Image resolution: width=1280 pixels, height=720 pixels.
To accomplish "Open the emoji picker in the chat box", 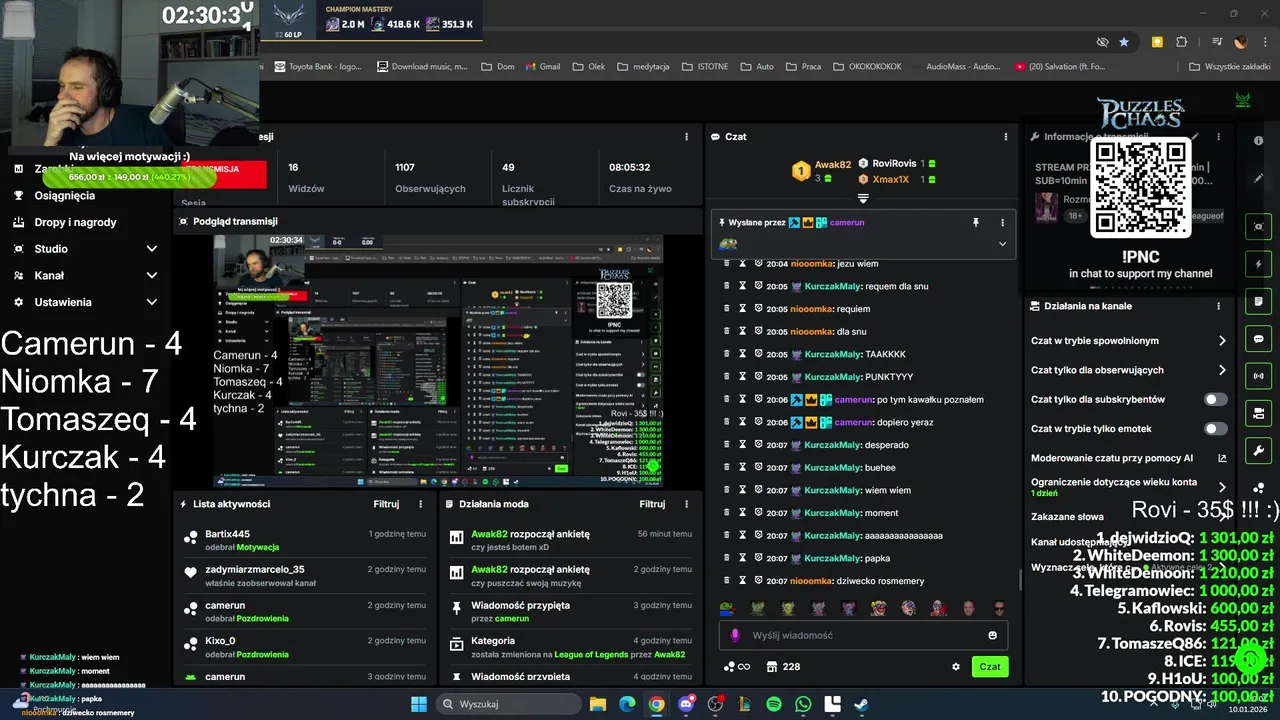I will [x=992, y=635].
